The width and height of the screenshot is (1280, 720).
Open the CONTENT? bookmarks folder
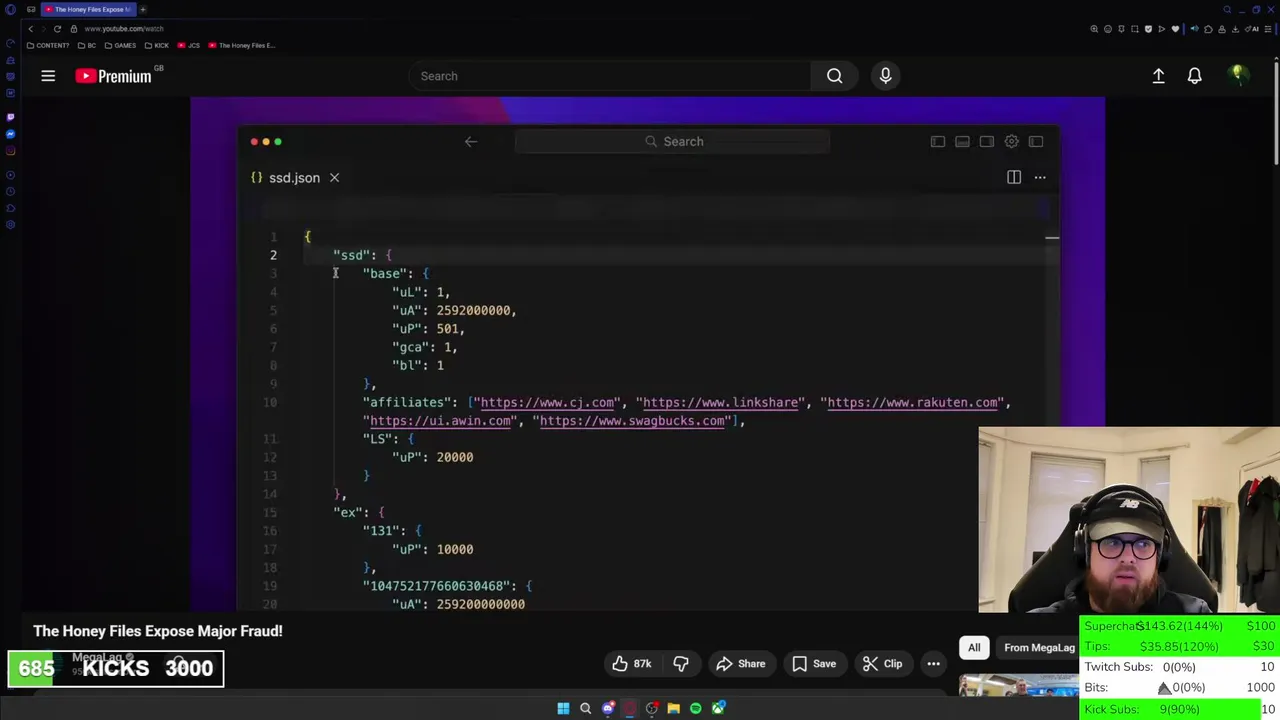48,45
